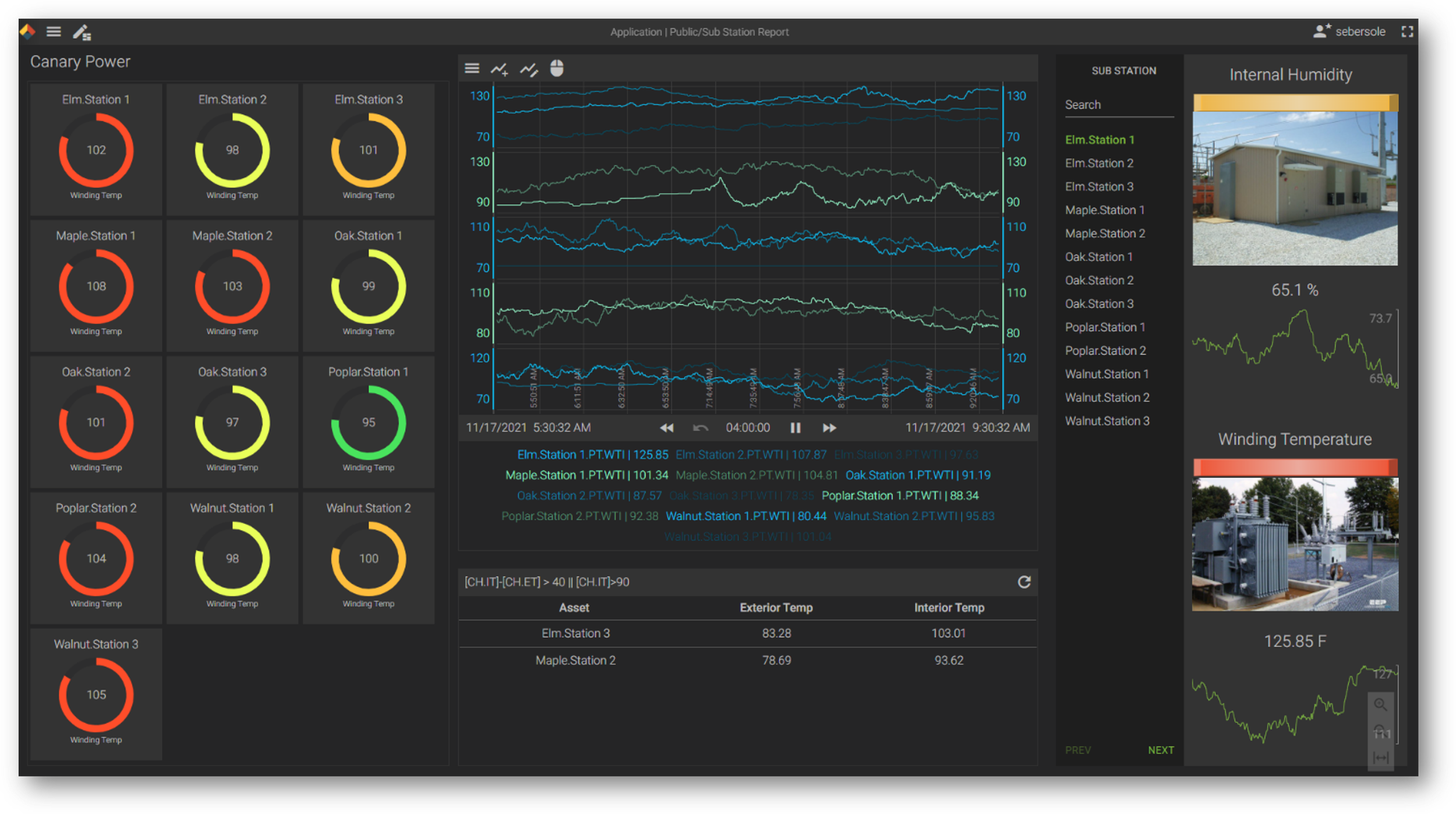Fast forward the trend time range

coord(829,428)
